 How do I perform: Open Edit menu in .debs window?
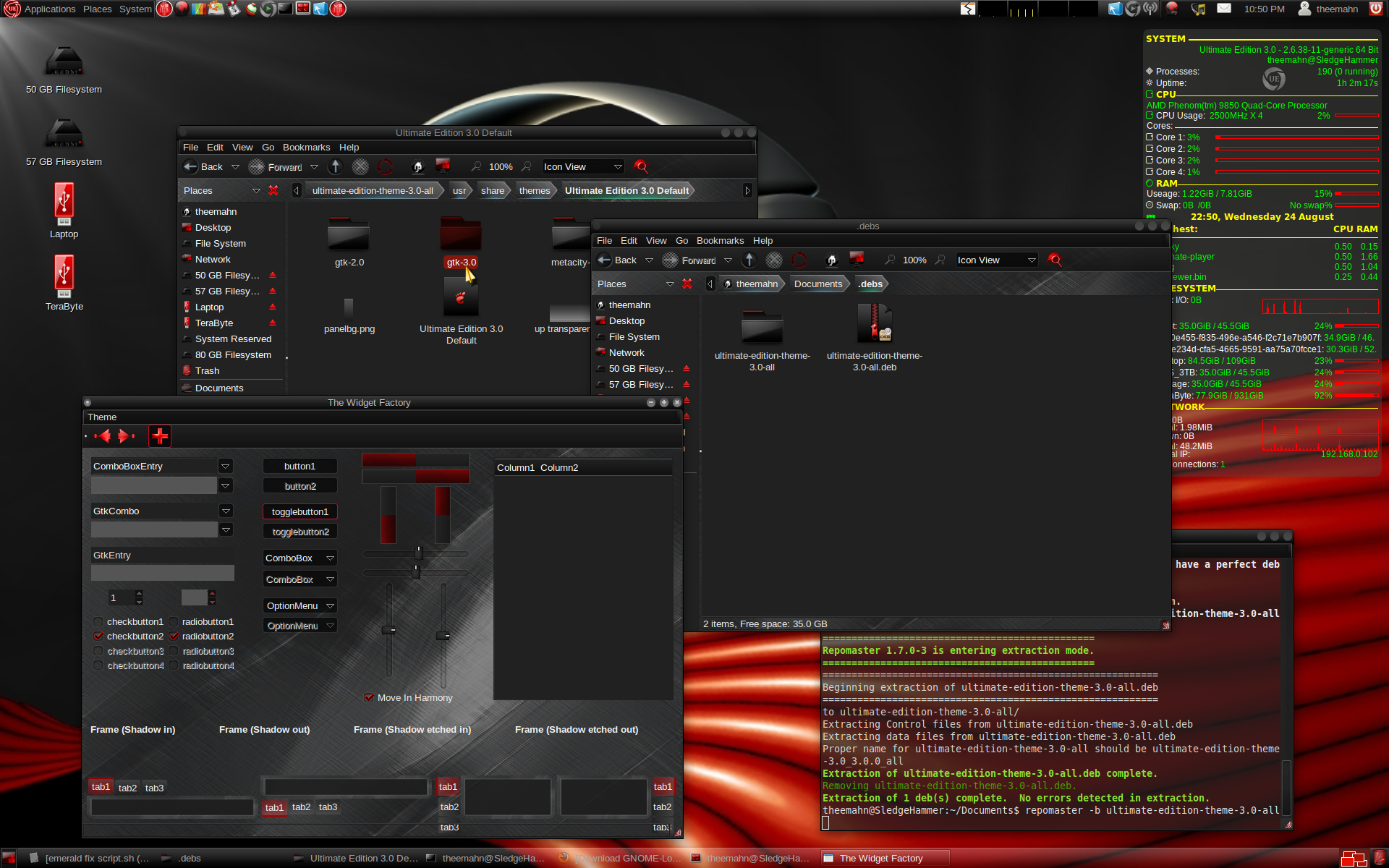point(629,240)
